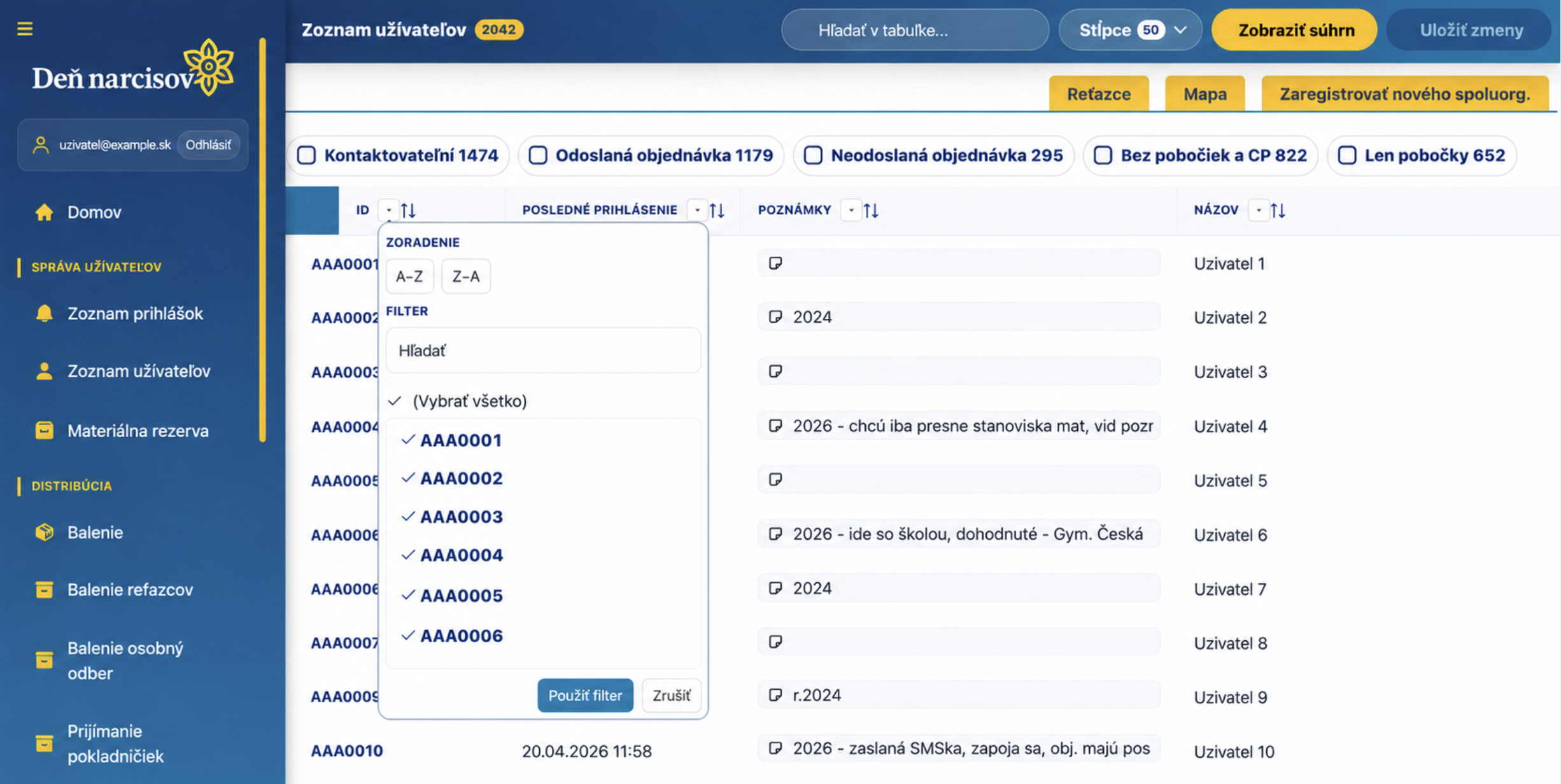
Task: Click the Zrušiť button
Action: tap(671, 695)
